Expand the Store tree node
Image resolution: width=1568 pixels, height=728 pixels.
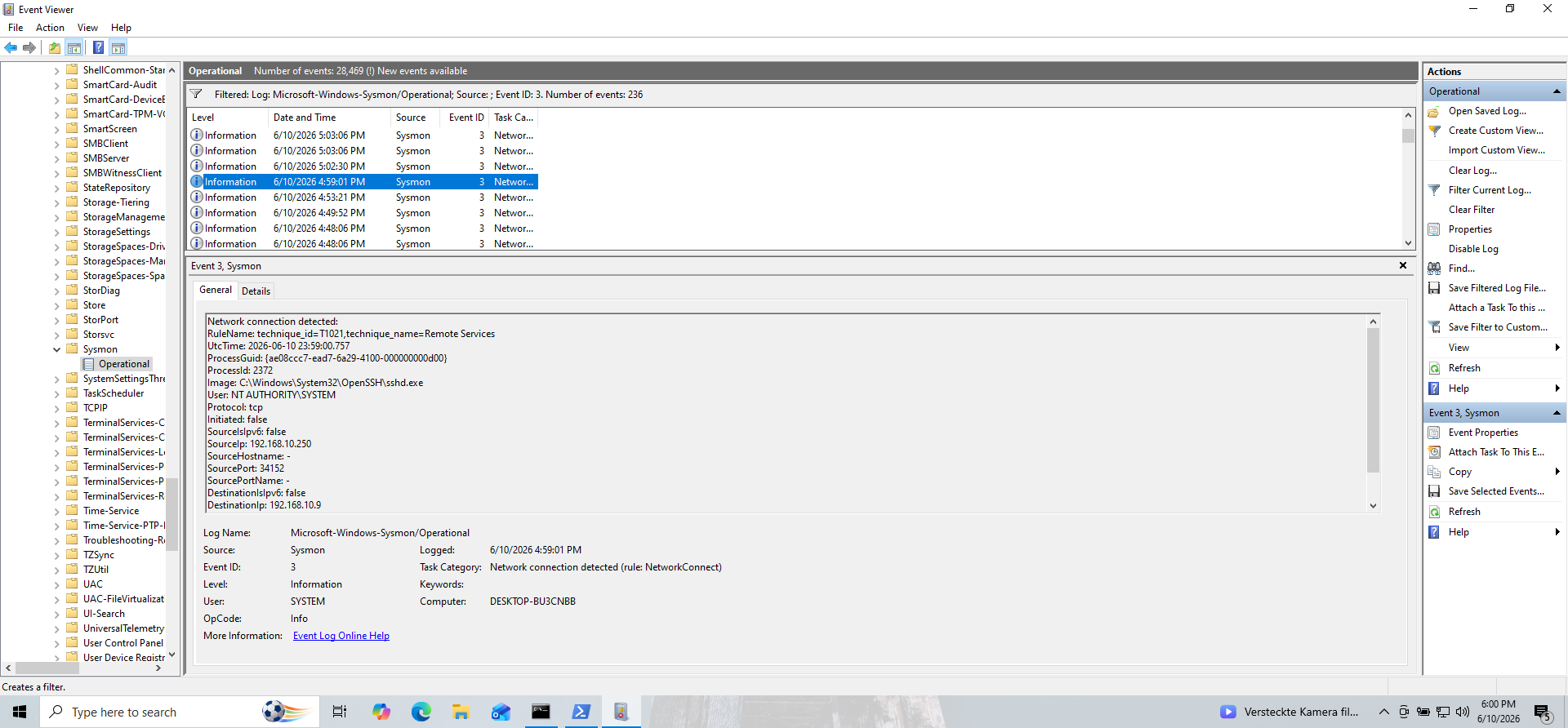pos(57,305)
